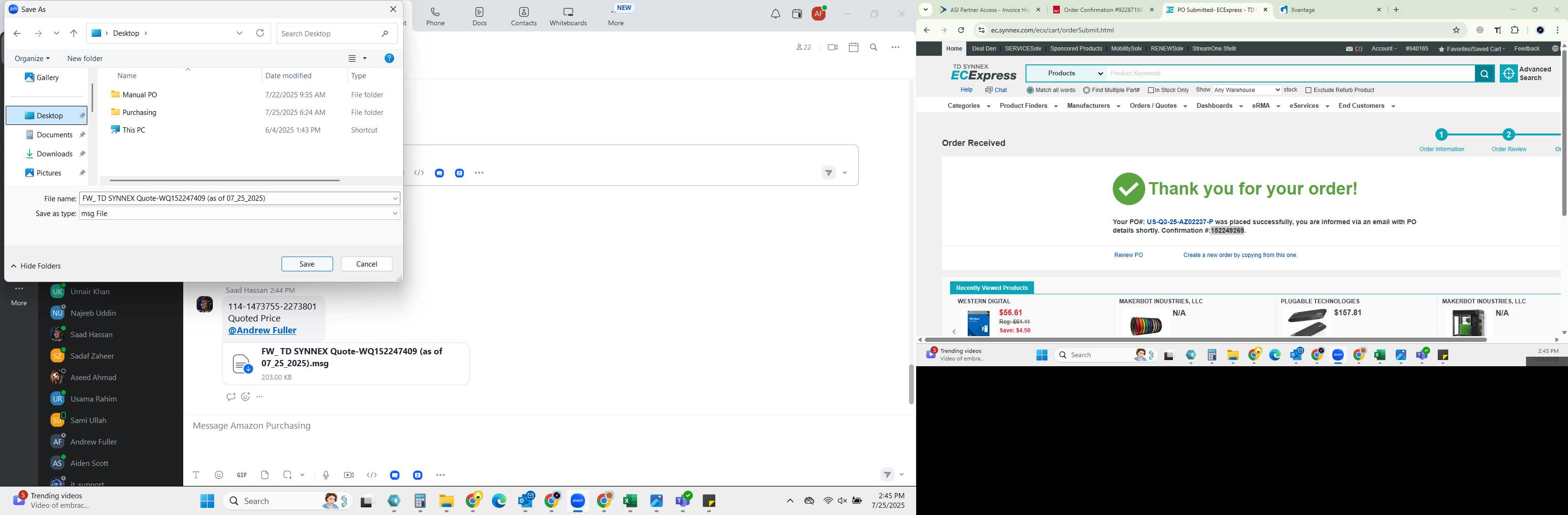Screen dimensions: 1568x515
Task: Click video message icon in composer
Action: (349, 475)
